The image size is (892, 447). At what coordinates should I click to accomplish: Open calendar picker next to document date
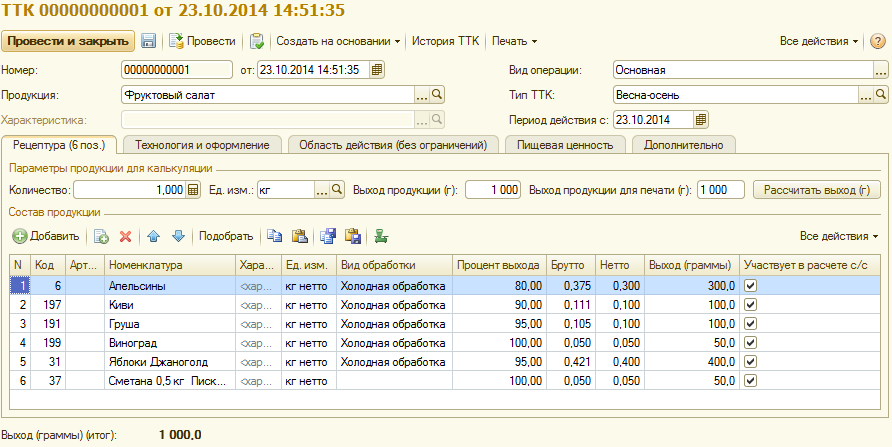(x=377, y=70)
